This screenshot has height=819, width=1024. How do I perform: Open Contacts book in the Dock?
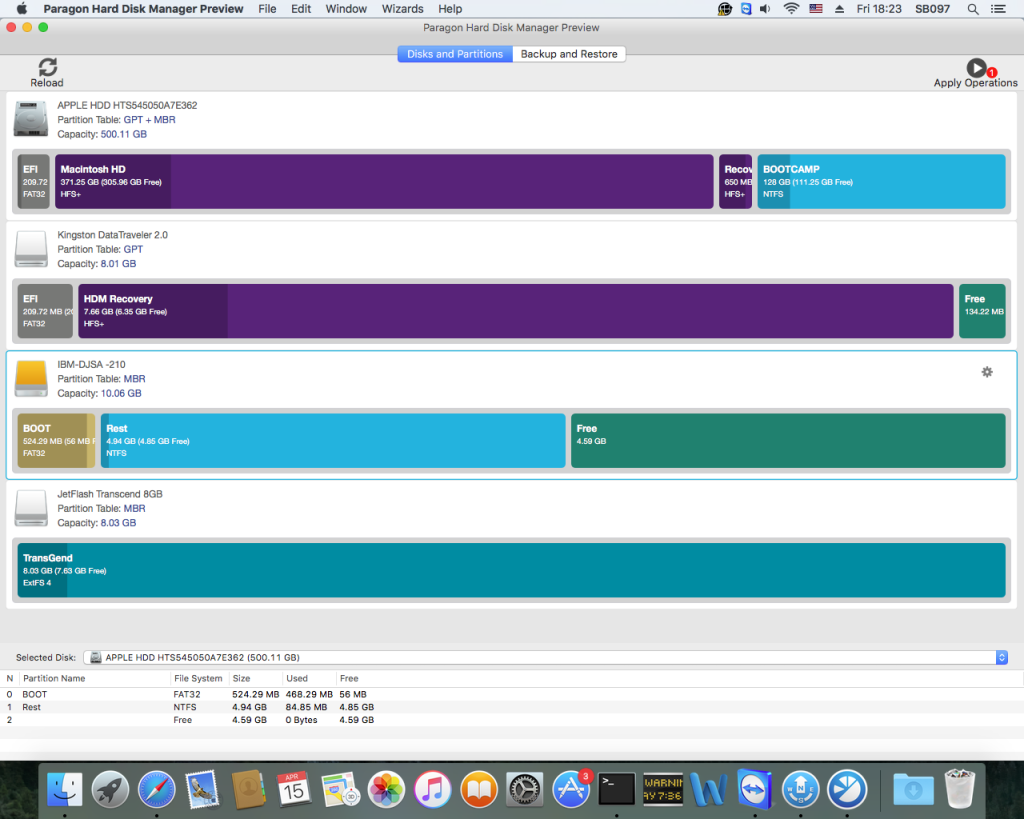tap(248, 789)
